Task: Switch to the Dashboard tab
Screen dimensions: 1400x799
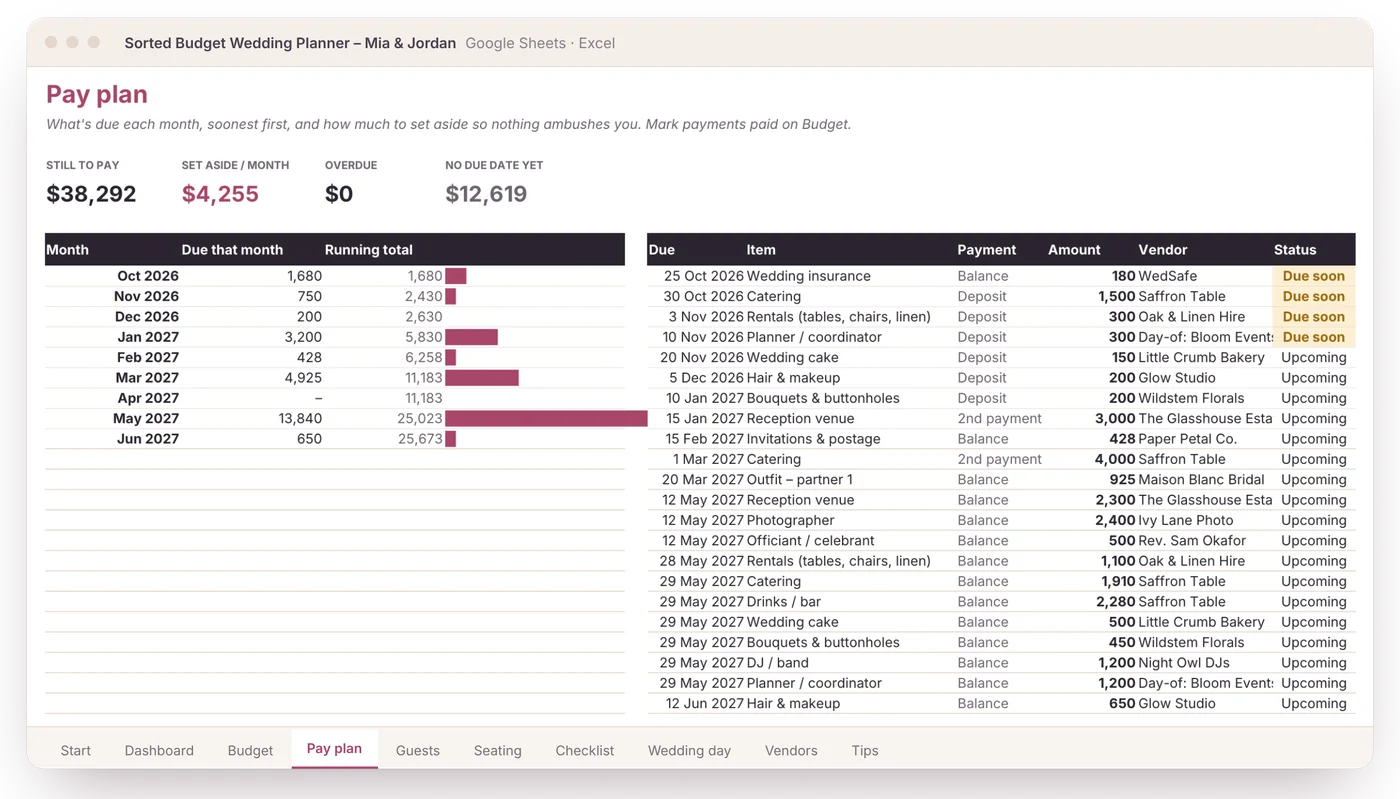Action: [x=159, y=750]
